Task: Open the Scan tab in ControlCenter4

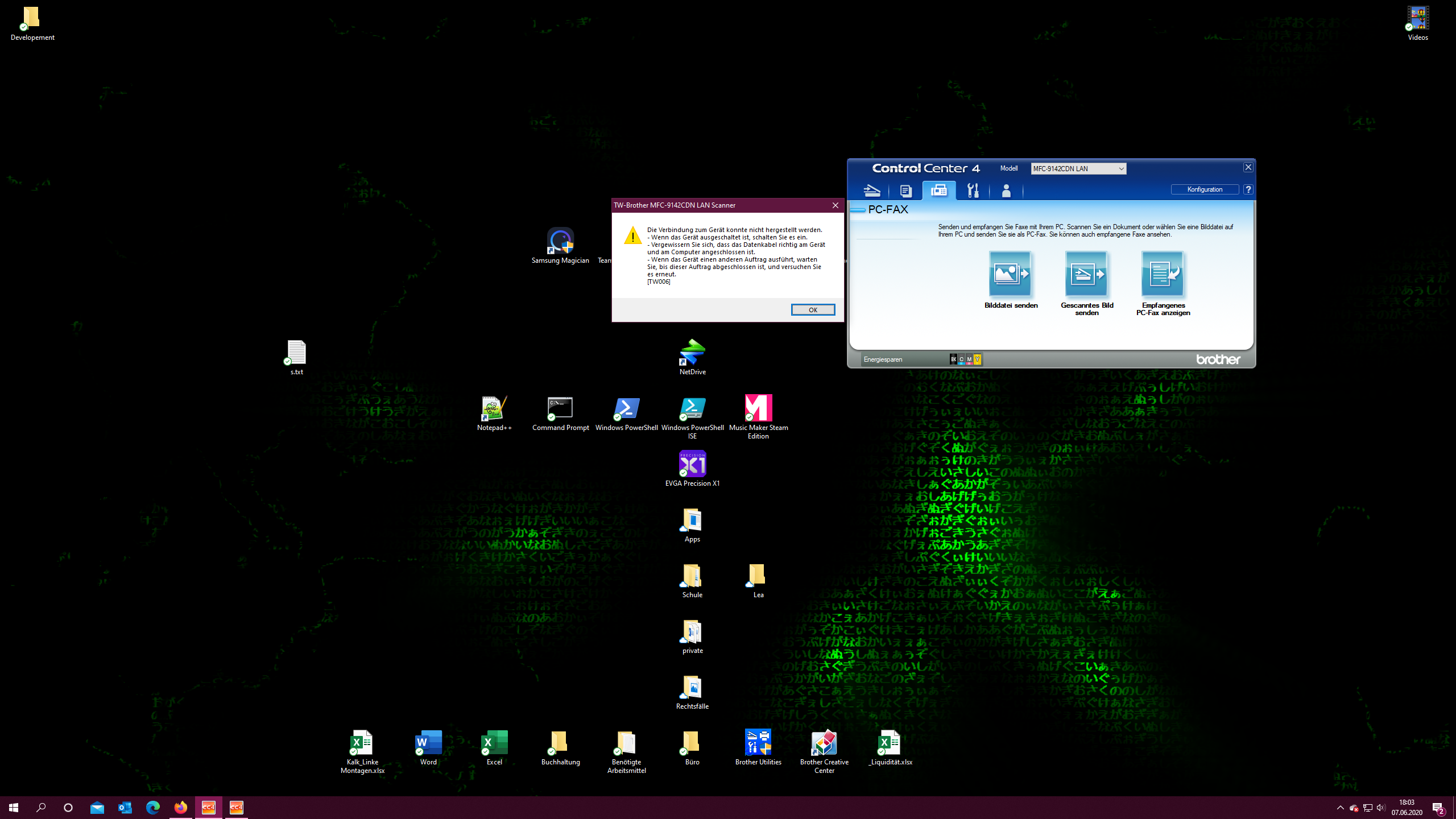Action: point(872,191)
